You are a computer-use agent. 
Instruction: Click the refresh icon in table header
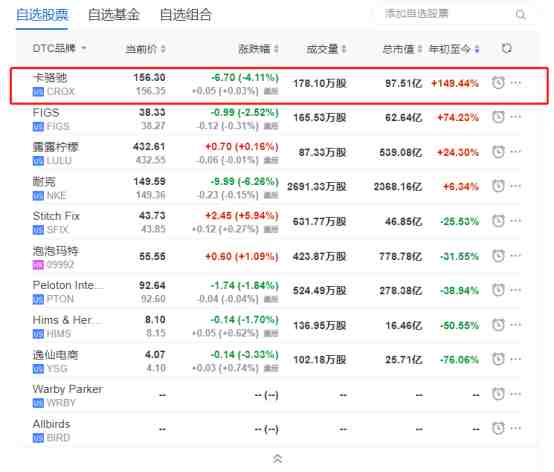[x=507, y=48]
